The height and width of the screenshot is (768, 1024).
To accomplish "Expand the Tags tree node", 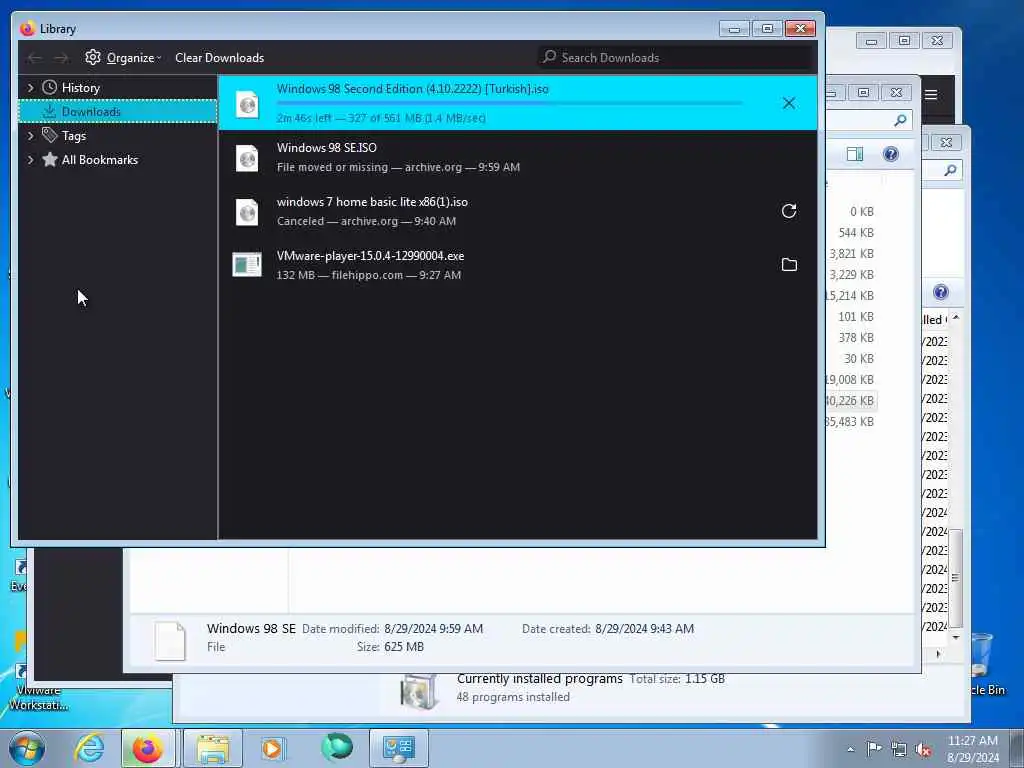I will 30,136.
